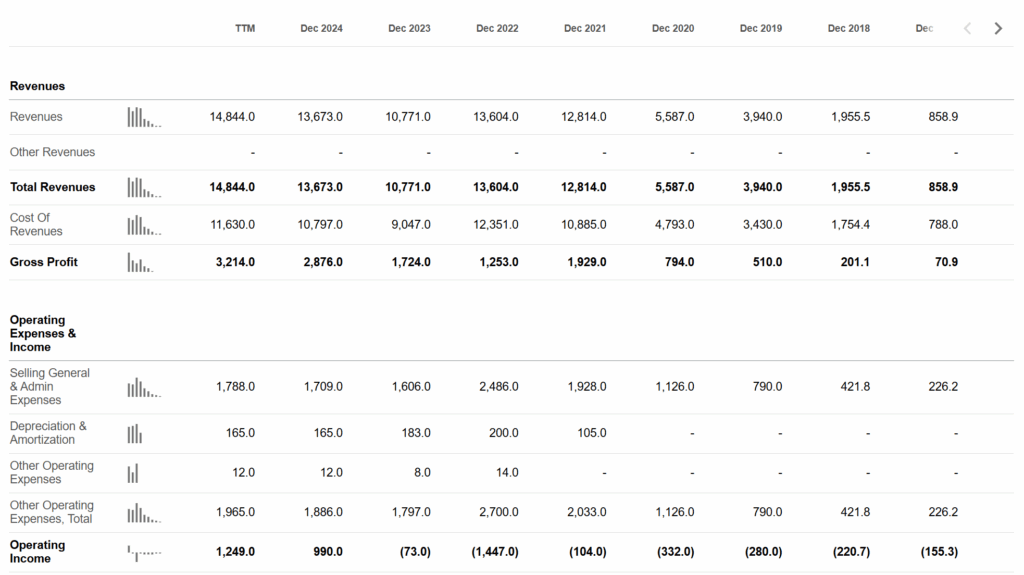Open the Revenues sparkline chart icon

144,117
